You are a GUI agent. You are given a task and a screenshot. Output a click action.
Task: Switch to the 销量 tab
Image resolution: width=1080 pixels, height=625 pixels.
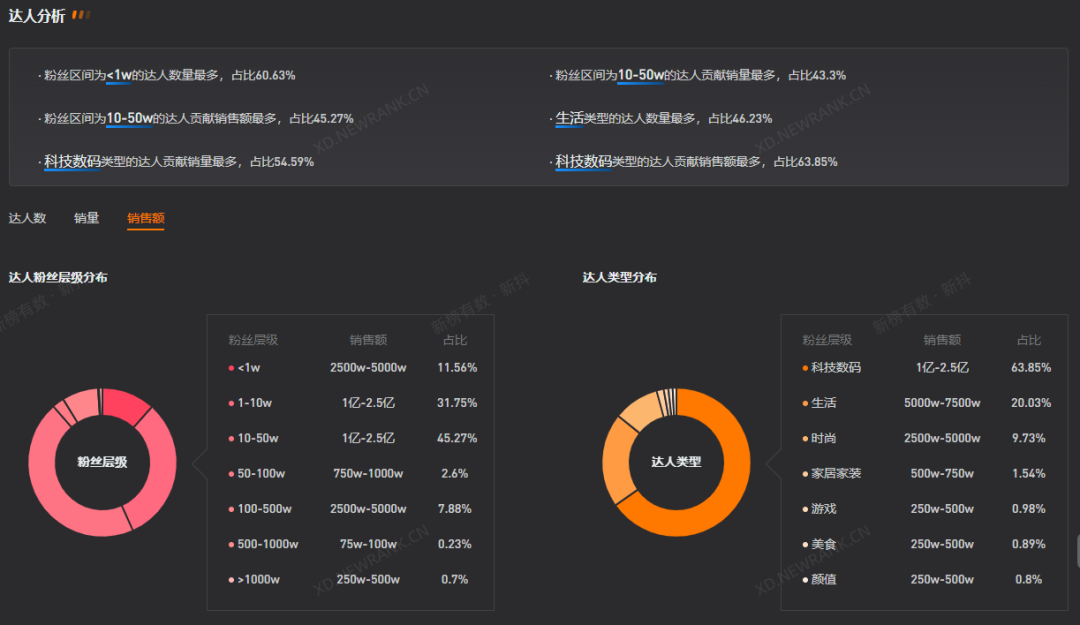tap(87, 218)
